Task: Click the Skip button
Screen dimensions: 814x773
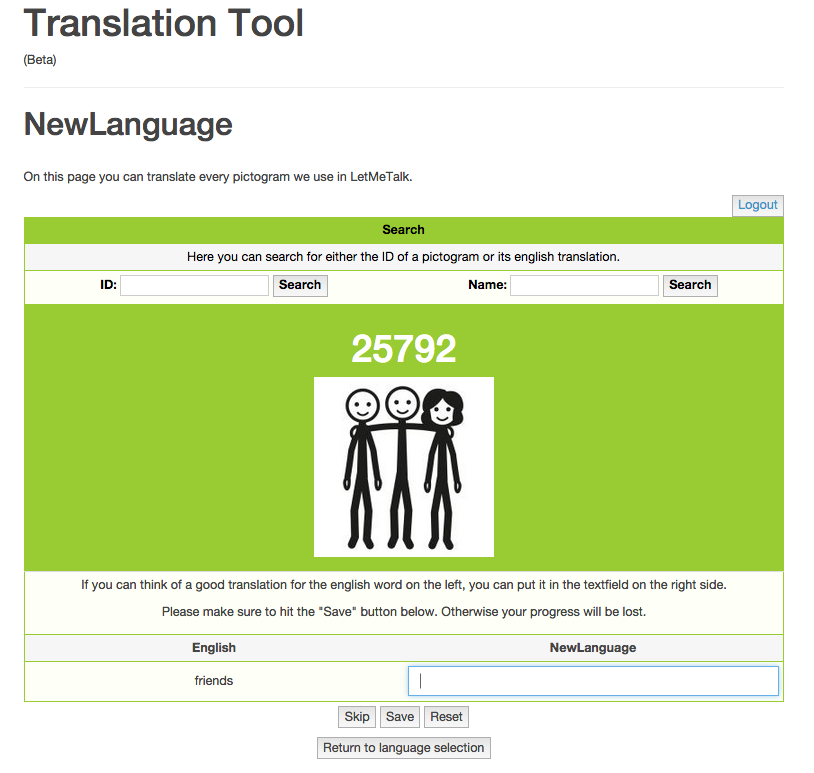Action: (356, 716)
